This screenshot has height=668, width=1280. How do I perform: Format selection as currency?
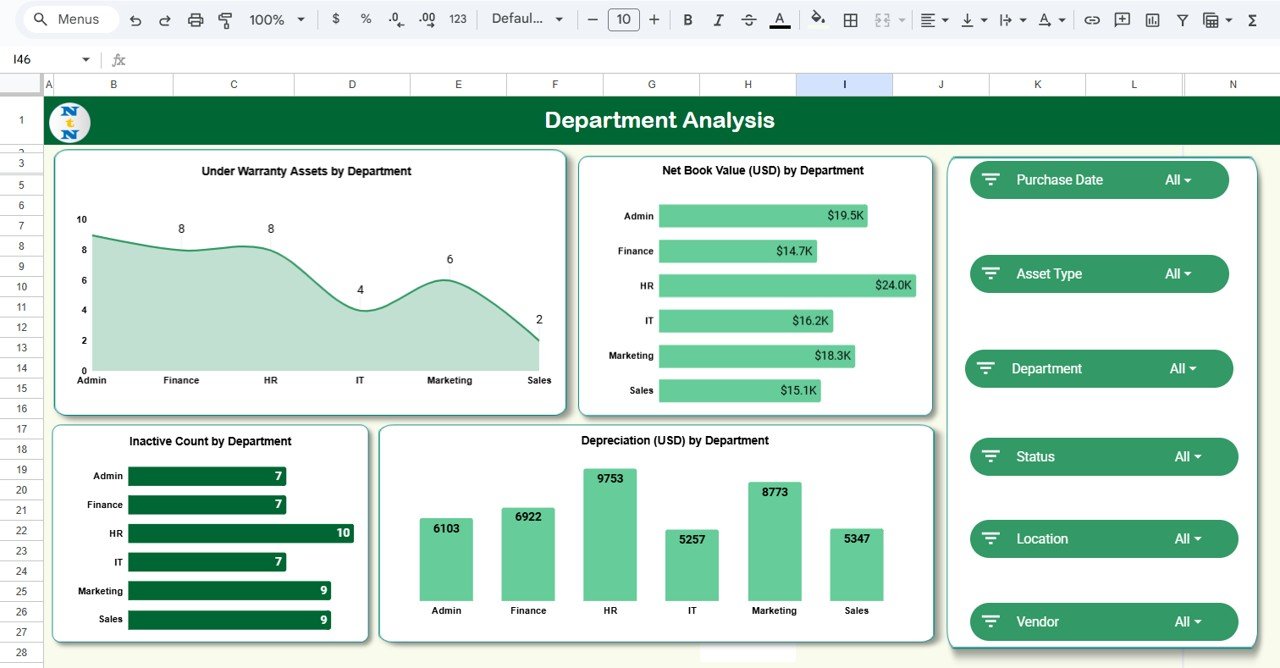click(336, 19)
